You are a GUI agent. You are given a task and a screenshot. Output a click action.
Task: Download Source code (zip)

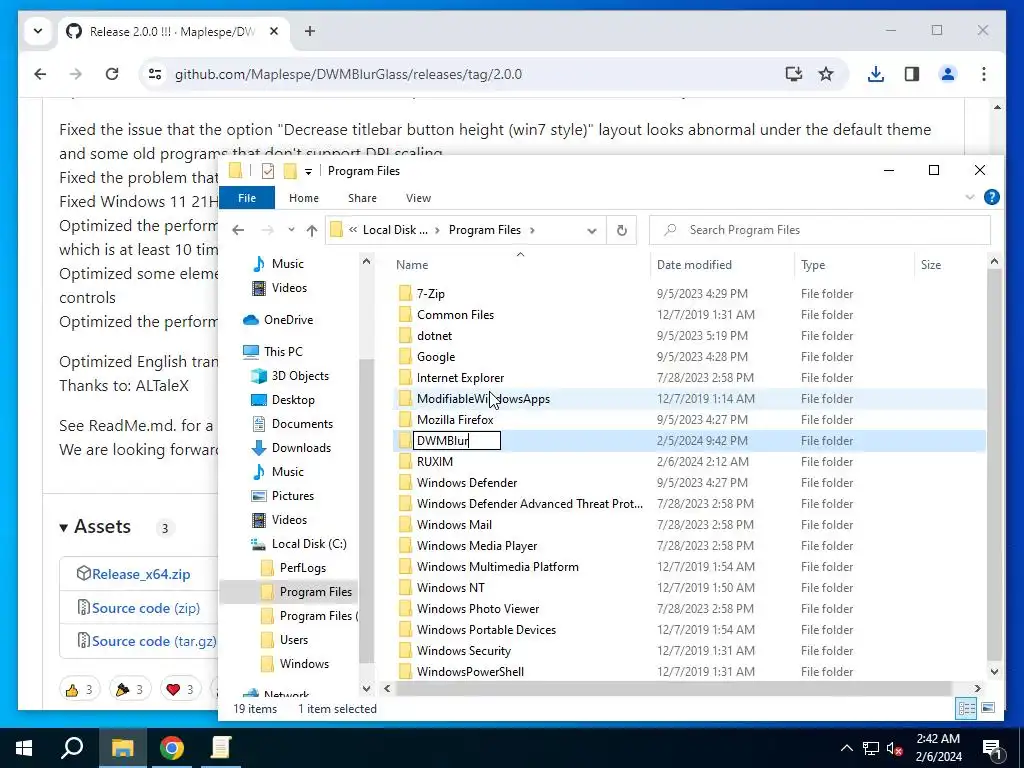pyautogui.click(x=146, y=608)
